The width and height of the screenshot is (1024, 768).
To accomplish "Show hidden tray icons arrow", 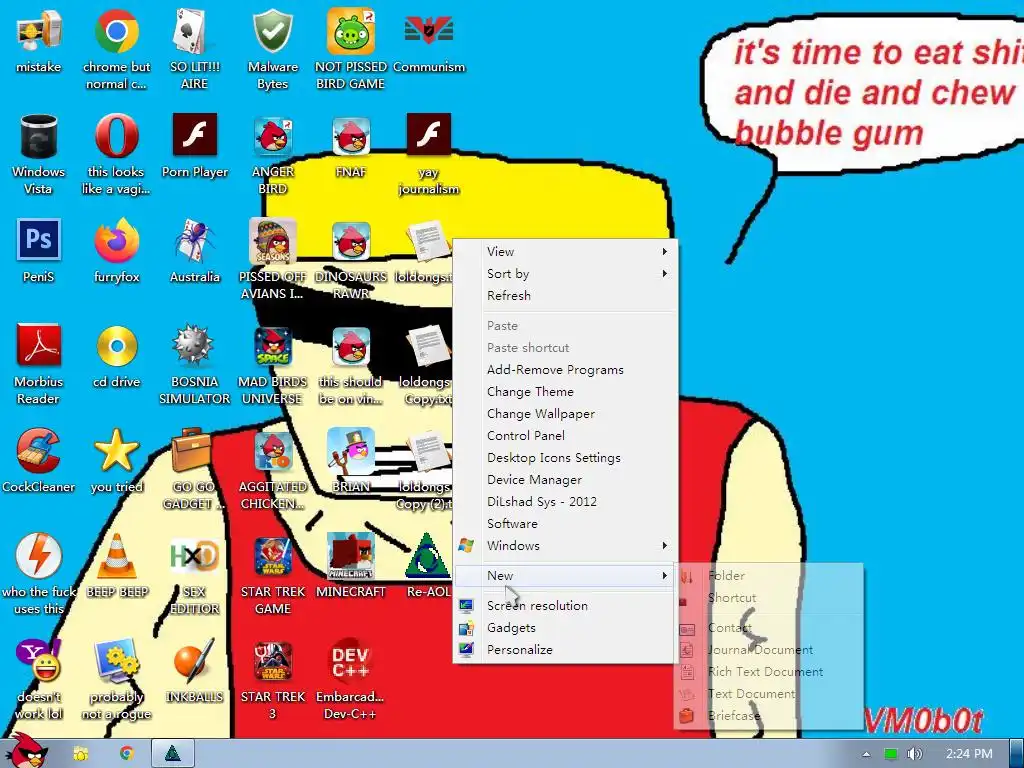I will [866, 754].
